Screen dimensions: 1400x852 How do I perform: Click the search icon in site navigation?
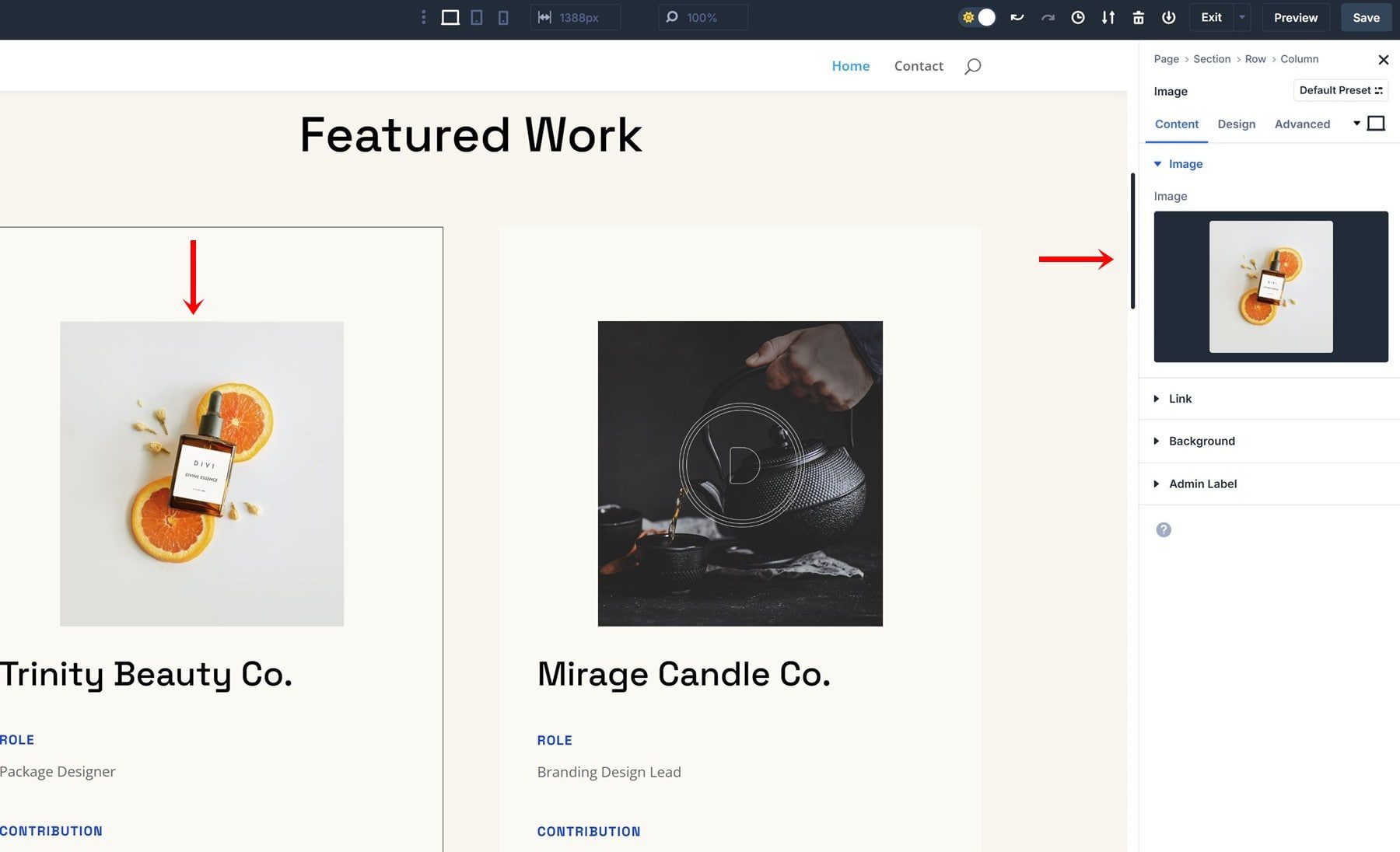pyautogui.click(x=972, y=66)
